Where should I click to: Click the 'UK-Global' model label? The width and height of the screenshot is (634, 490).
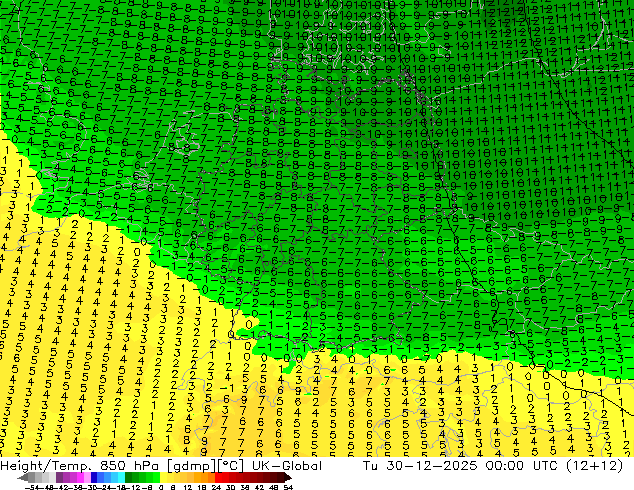[287, 466]
